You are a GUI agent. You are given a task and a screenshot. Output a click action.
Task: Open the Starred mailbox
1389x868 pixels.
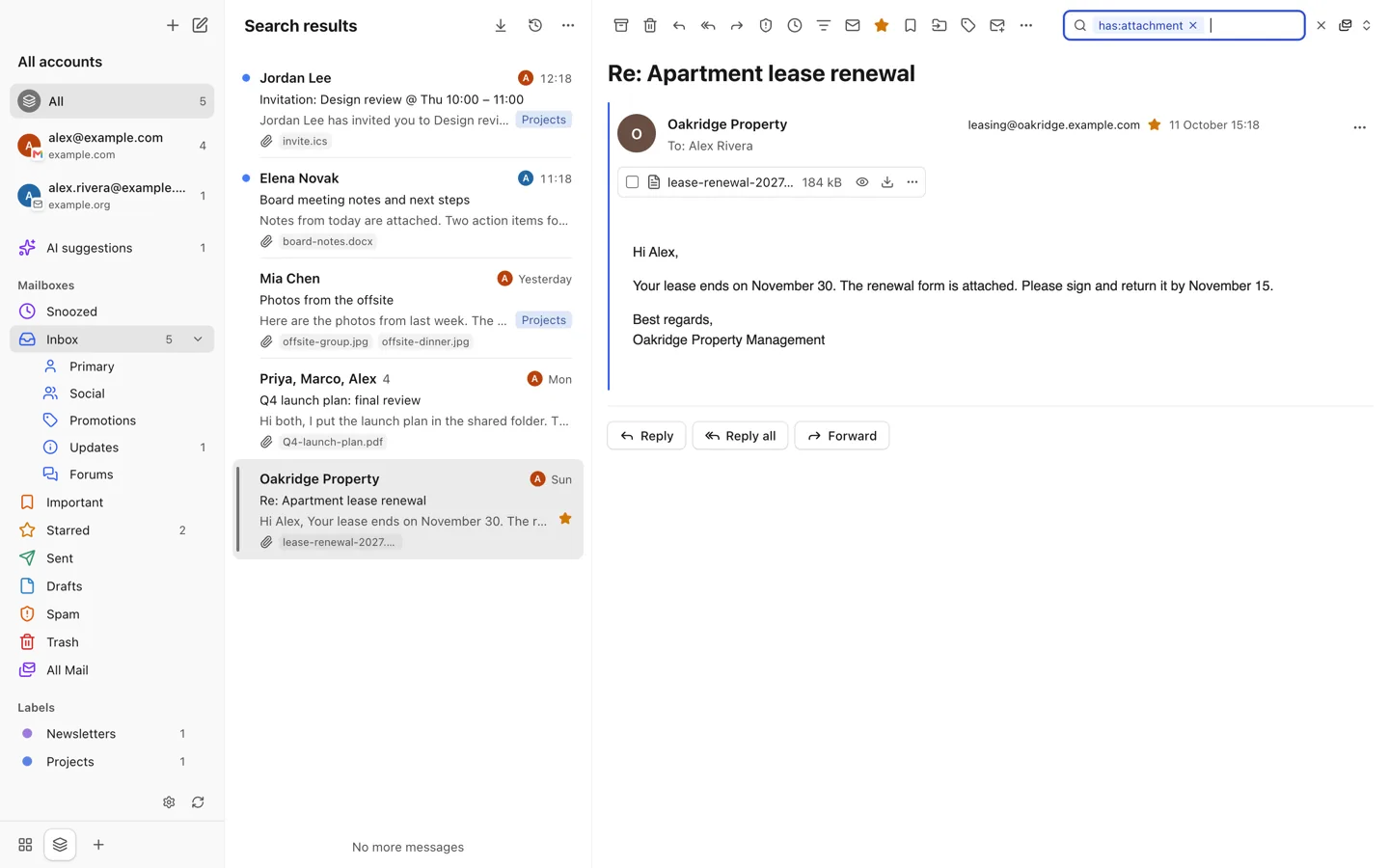pyautogui.click(x=112, y=530)
